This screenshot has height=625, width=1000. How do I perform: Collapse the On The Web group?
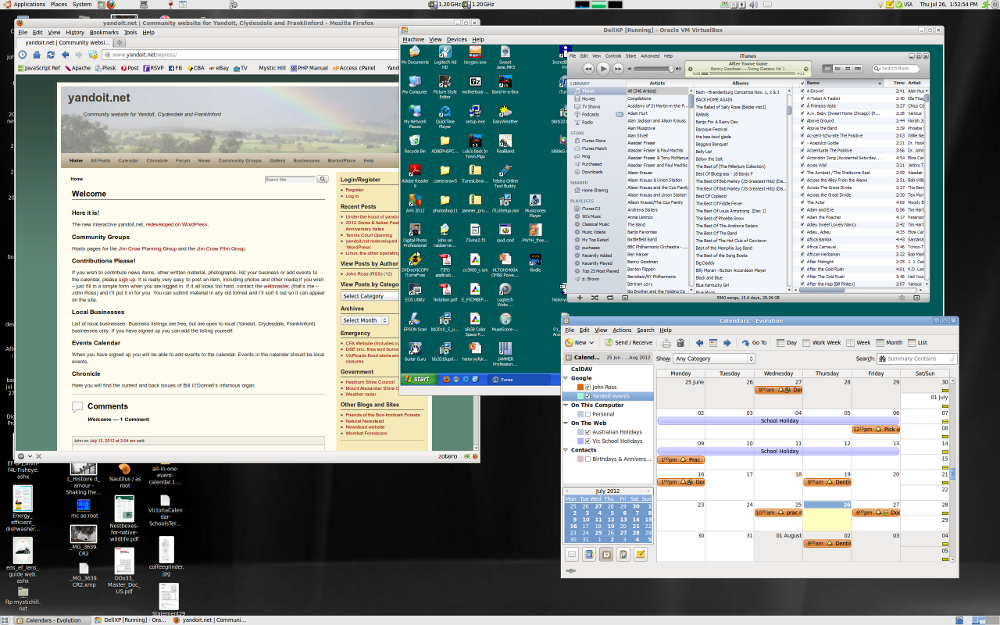pyautogui.click(x=566, y=423)
